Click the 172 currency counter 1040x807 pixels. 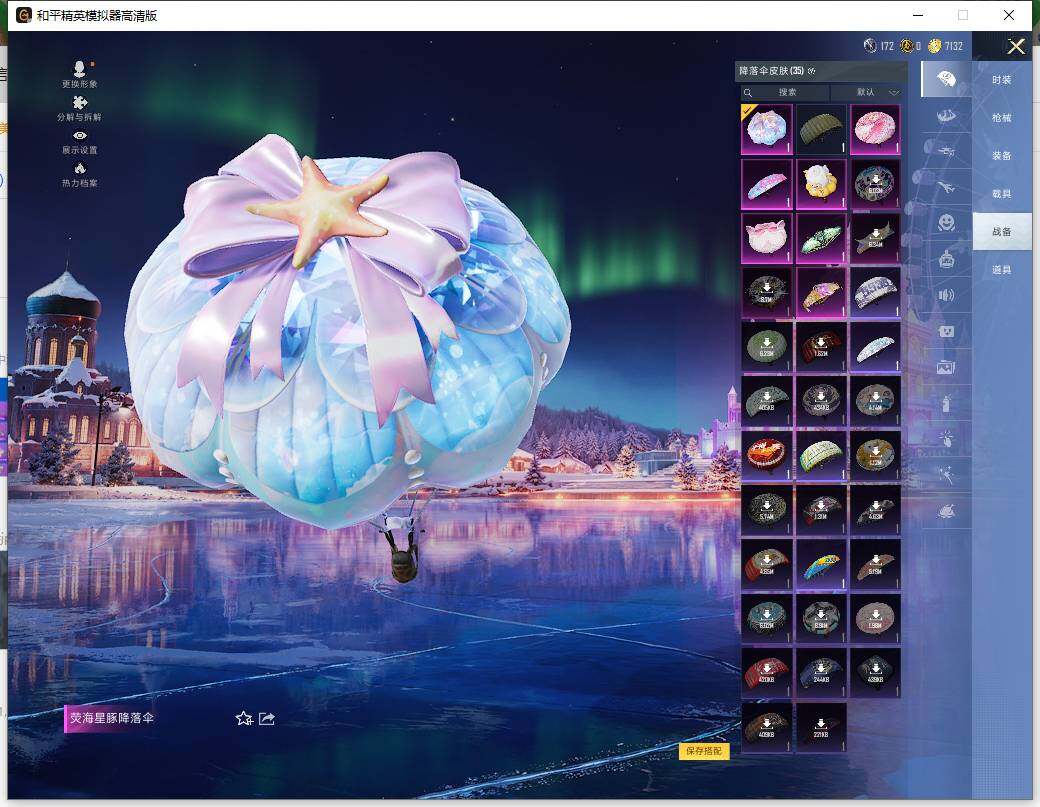click(x=879, y=46)
